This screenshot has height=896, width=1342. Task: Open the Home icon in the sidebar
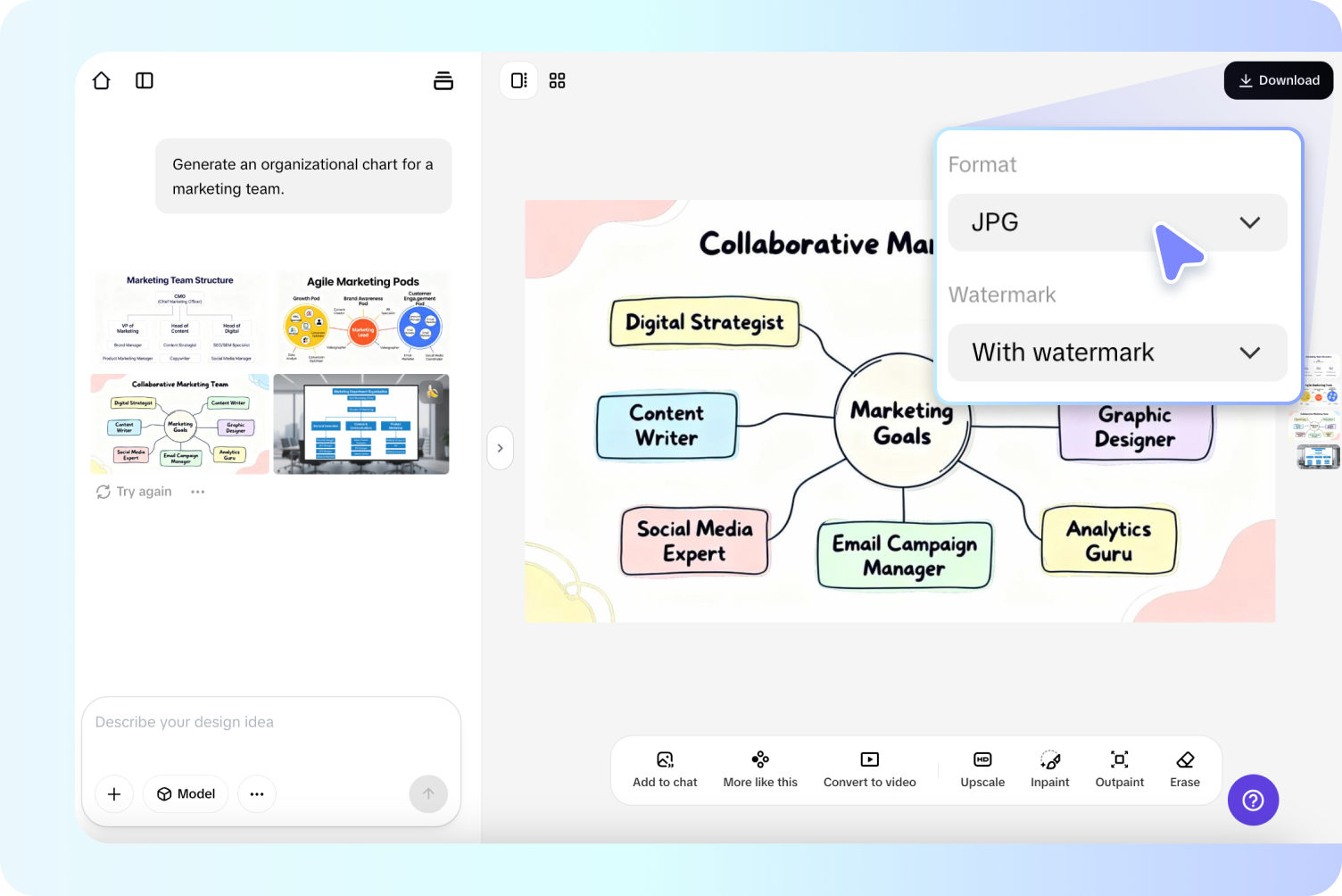tap(101, 80)
